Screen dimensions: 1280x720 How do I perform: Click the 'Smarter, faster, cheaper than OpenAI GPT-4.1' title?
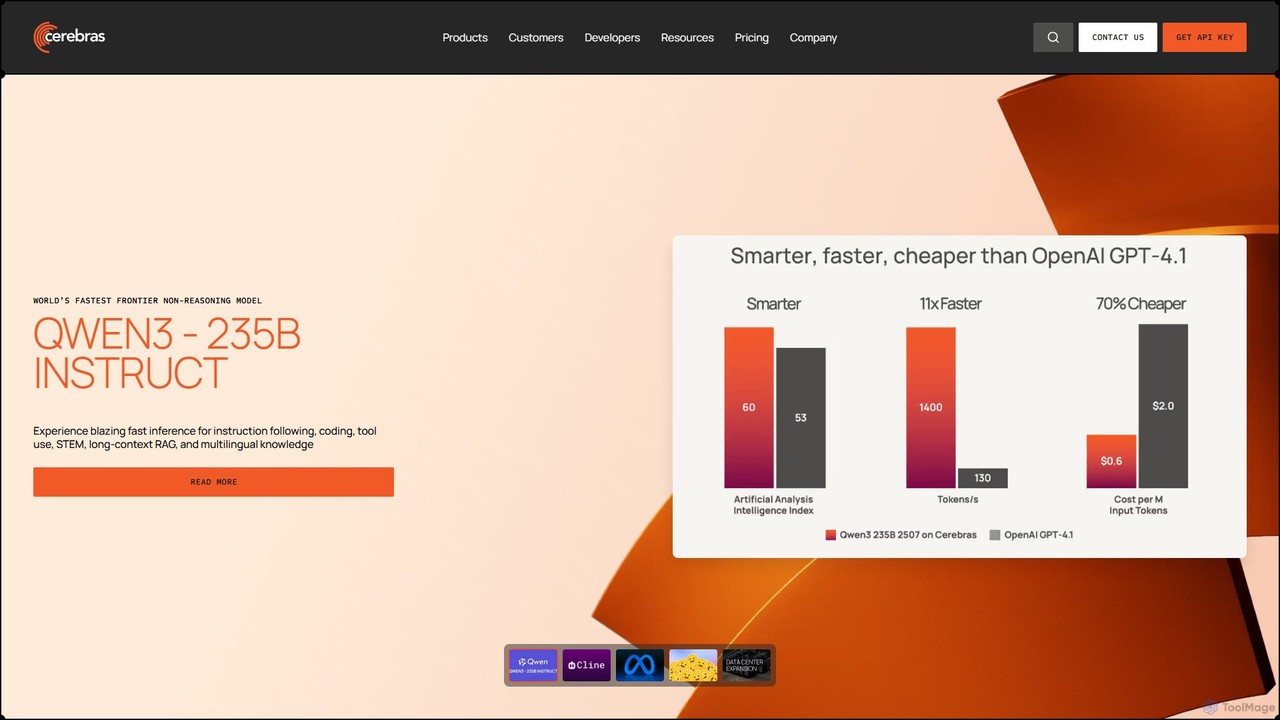[x=958, y=256]
